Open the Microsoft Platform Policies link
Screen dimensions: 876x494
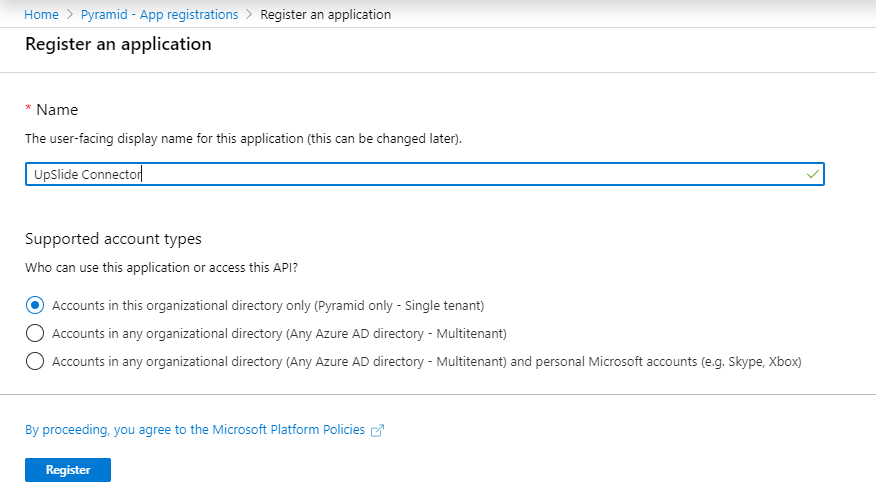195,430
